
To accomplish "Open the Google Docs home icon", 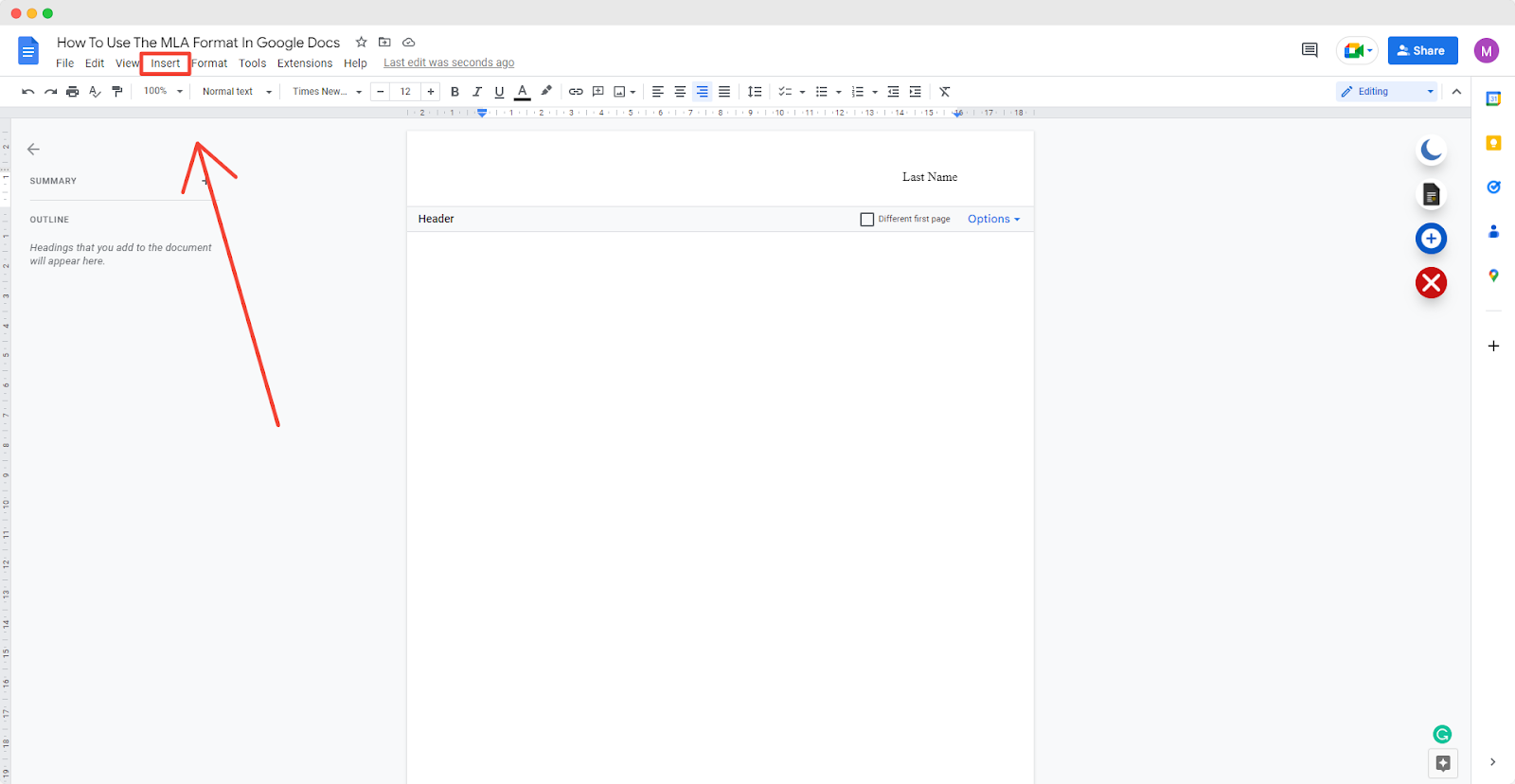I will point(28,51).
